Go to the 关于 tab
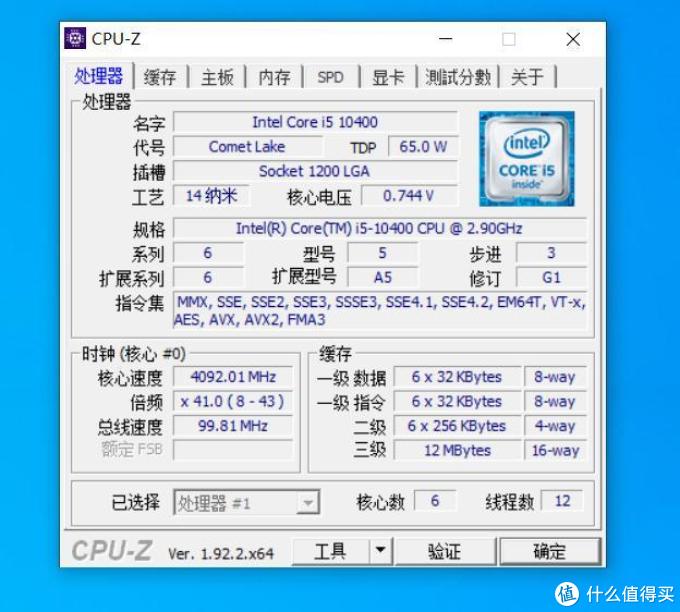The height and width of the screenshot is (612, 680). (527, 77)
